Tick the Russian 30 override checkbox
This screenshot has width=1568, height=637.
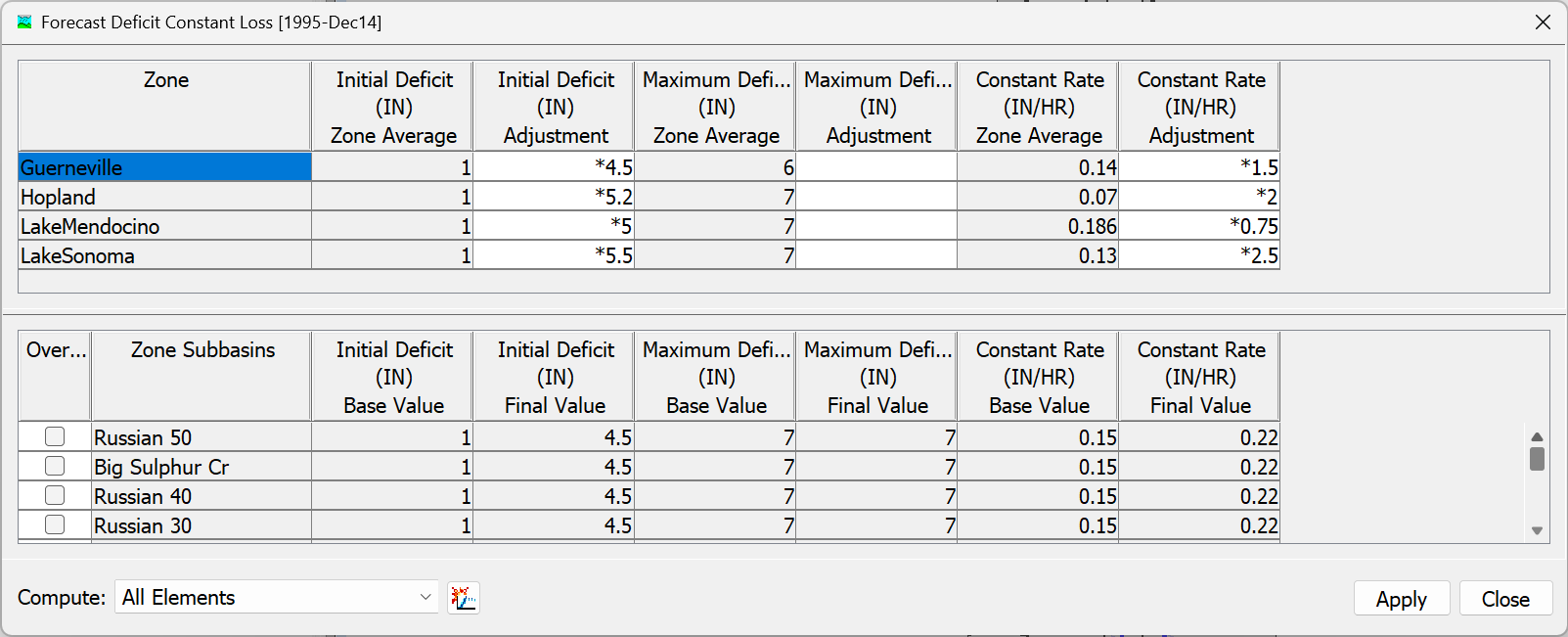tap(55, 524)
